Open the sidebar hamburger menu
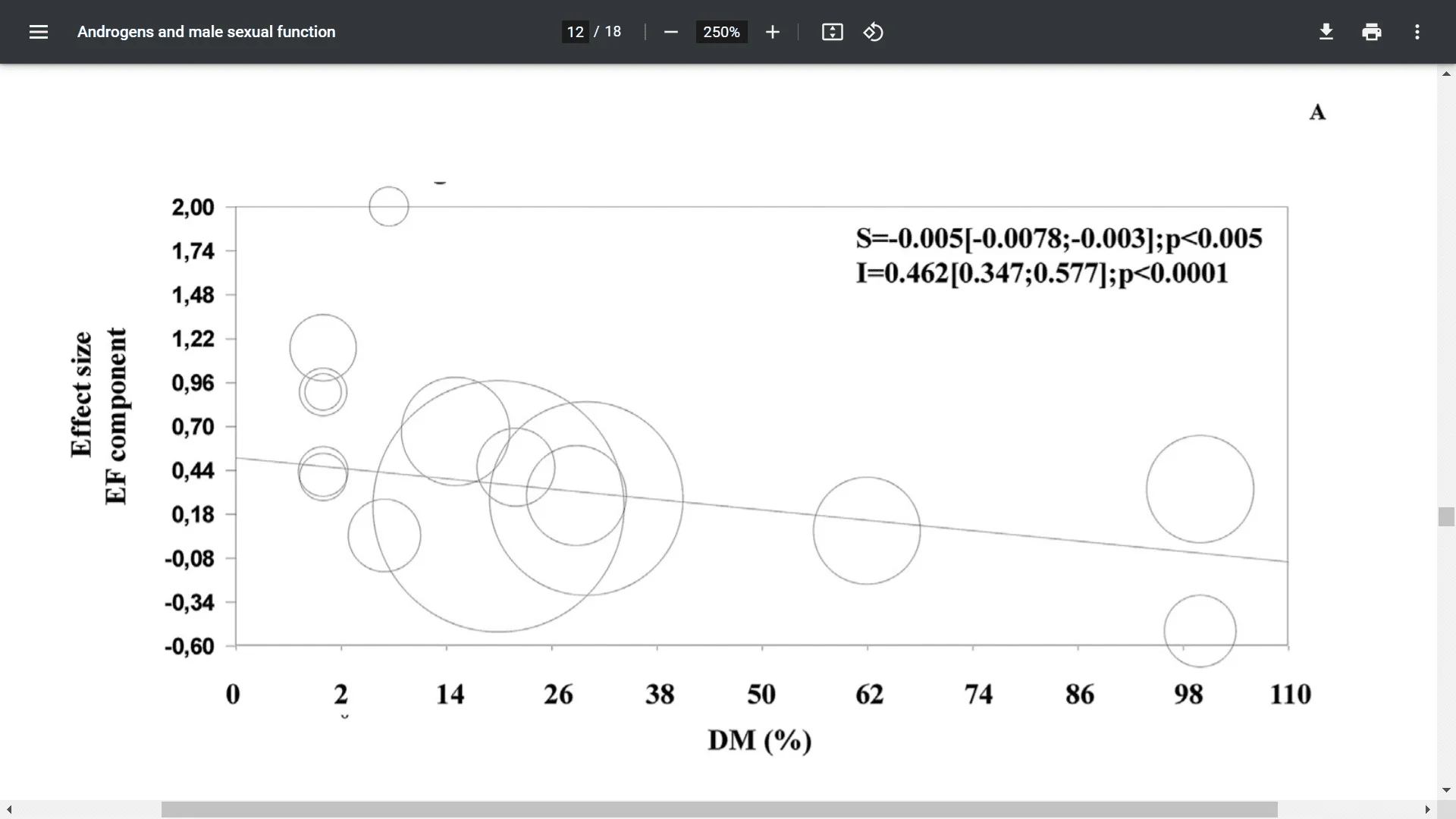Viewport: 1456px width, 819px height. (39, 32)
